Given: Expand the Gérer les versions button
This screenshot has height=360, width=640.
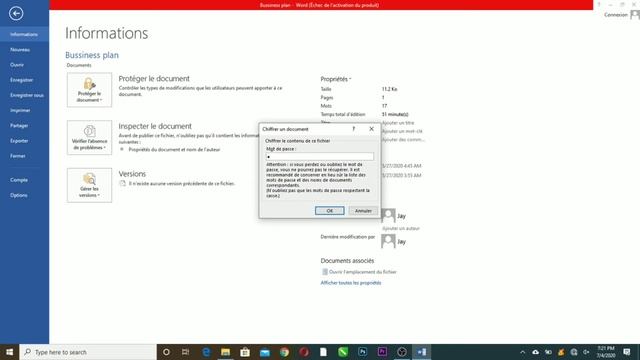Looking at the screenshot, I should tap(89, 185).
